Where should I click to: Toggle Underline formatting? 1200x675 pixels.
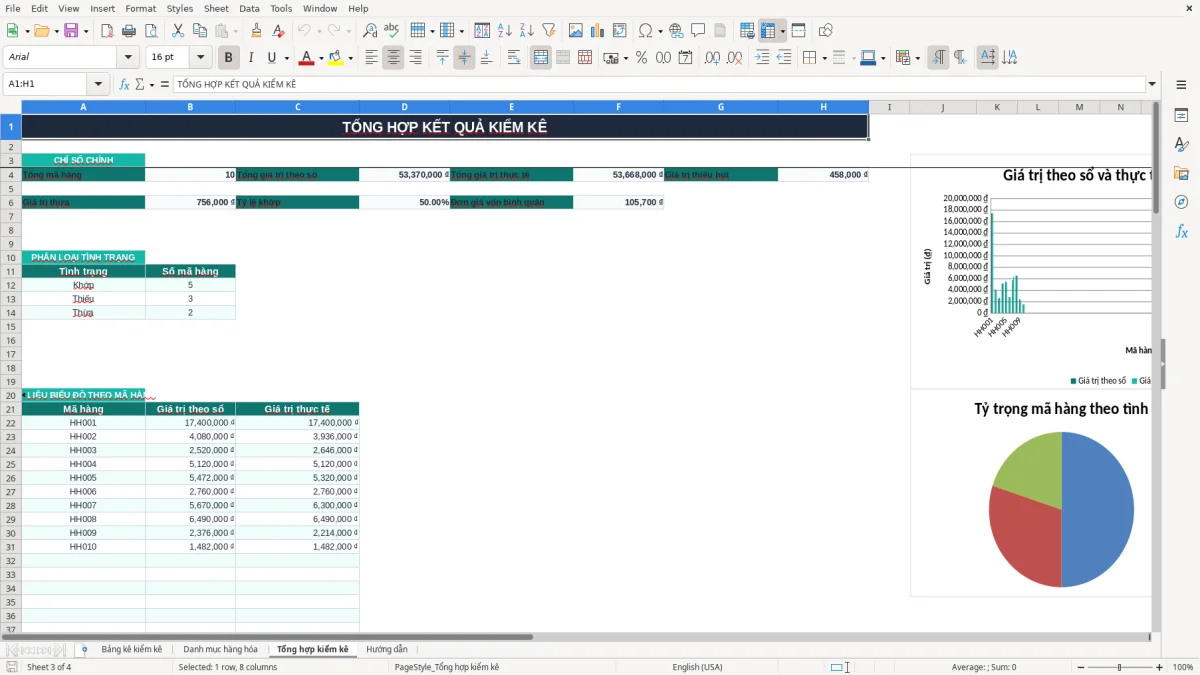click(271, 58)
